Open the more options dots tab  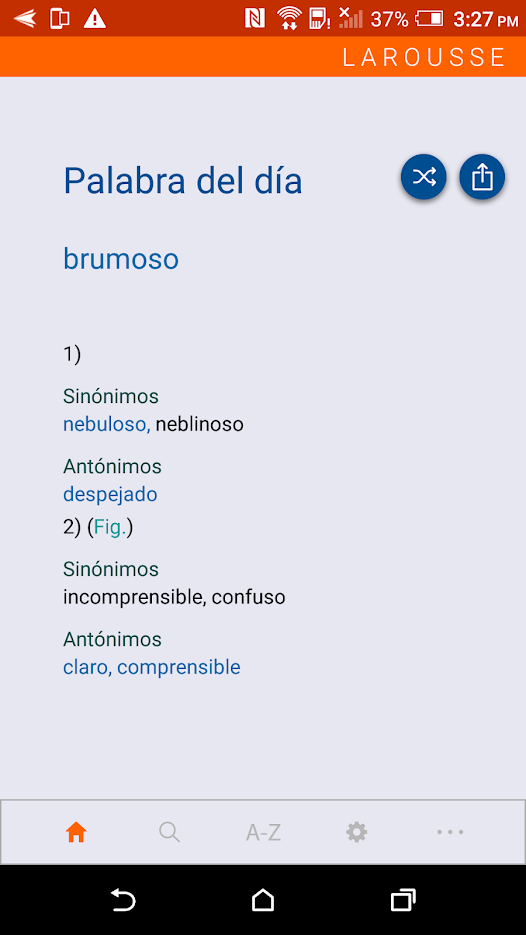[450, 832]
